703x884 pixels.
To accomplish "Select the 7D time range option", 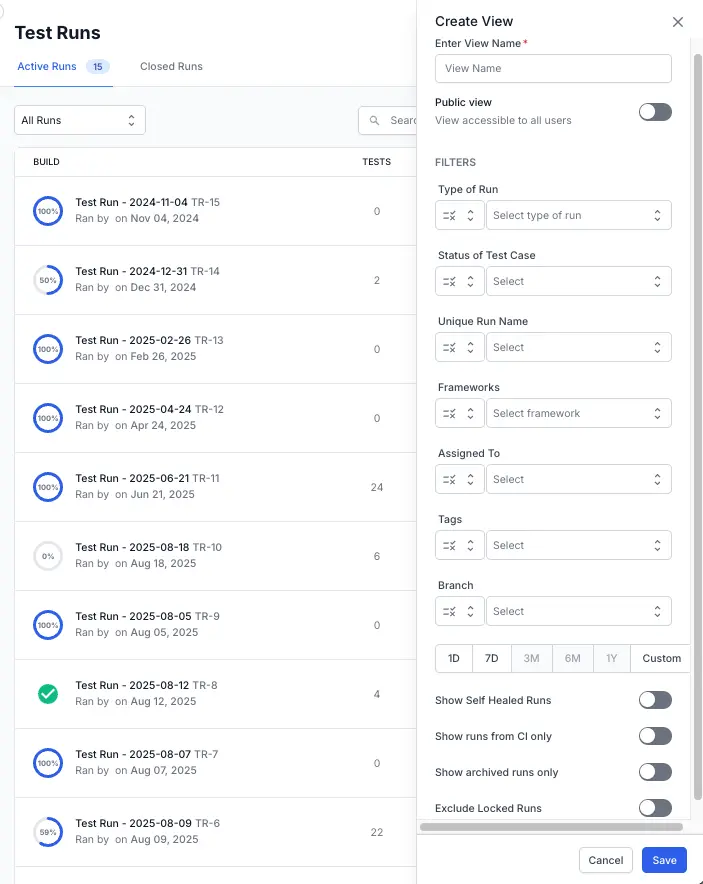I will tap(491, 658).
